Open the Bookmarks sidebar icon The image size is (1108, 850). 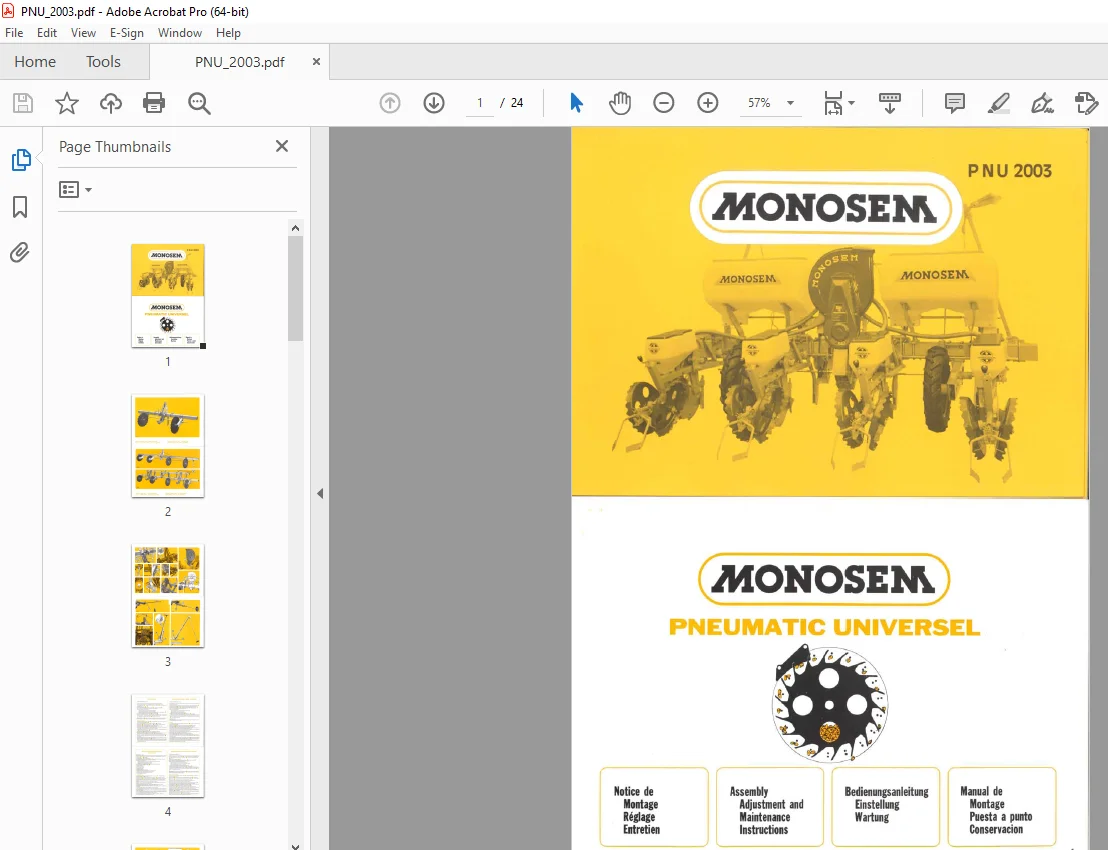click(20, 207)
